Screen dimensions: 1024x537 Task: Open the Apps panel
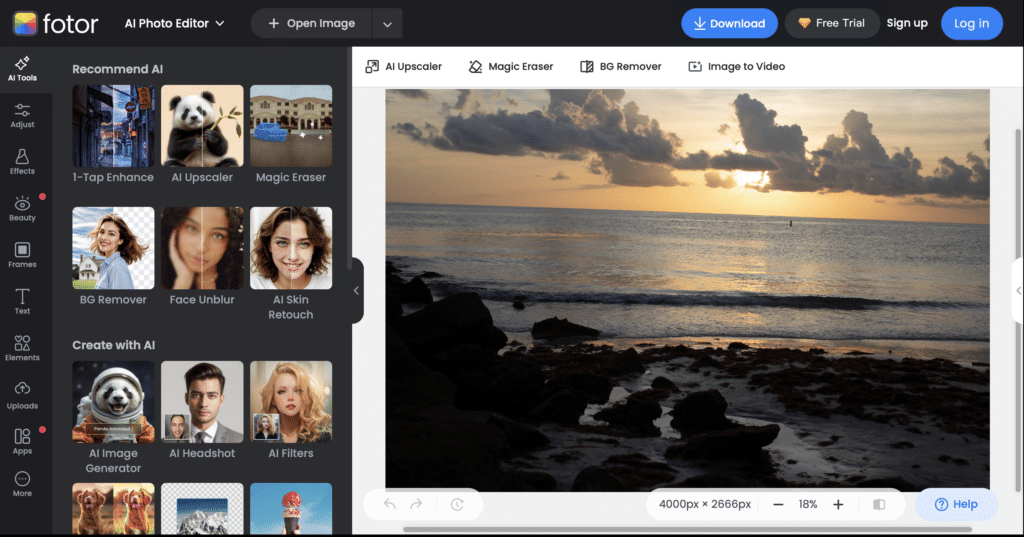tap(22, 442)
